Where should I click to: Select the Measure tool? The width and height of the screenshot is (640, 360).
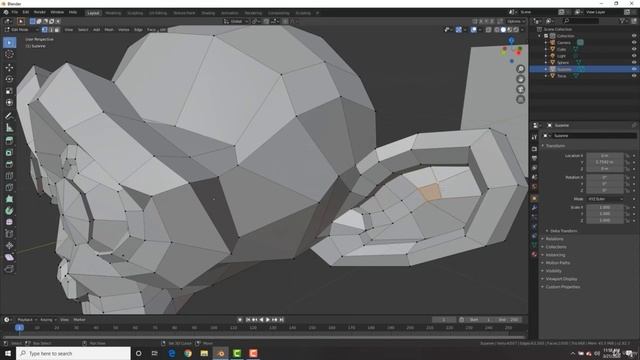click(x=9, y=128)
